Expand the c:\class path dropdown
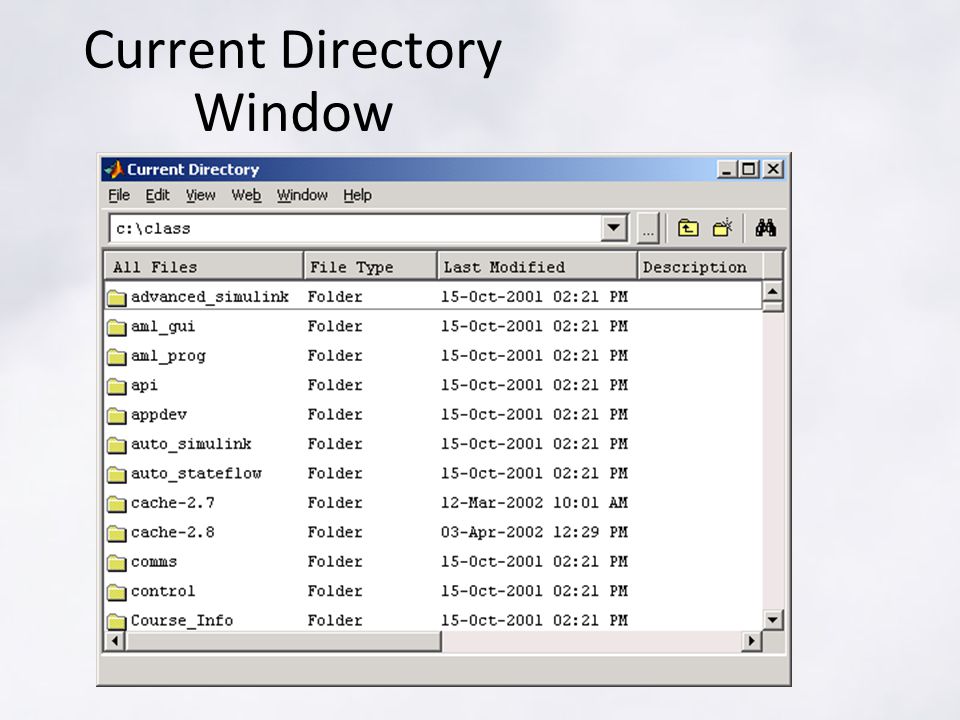This screenshot has width=960, height=720. [x=613, y=228]
